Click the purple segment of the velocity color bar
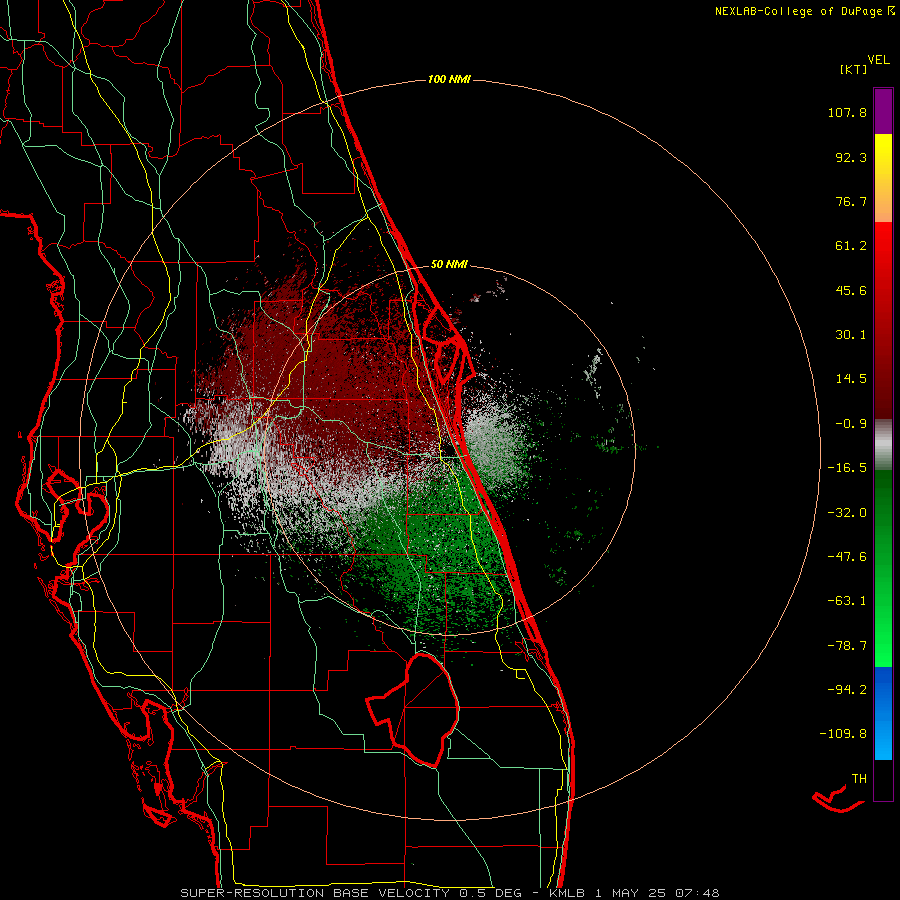This screenshot has width=900, height=900. (883, 111)
